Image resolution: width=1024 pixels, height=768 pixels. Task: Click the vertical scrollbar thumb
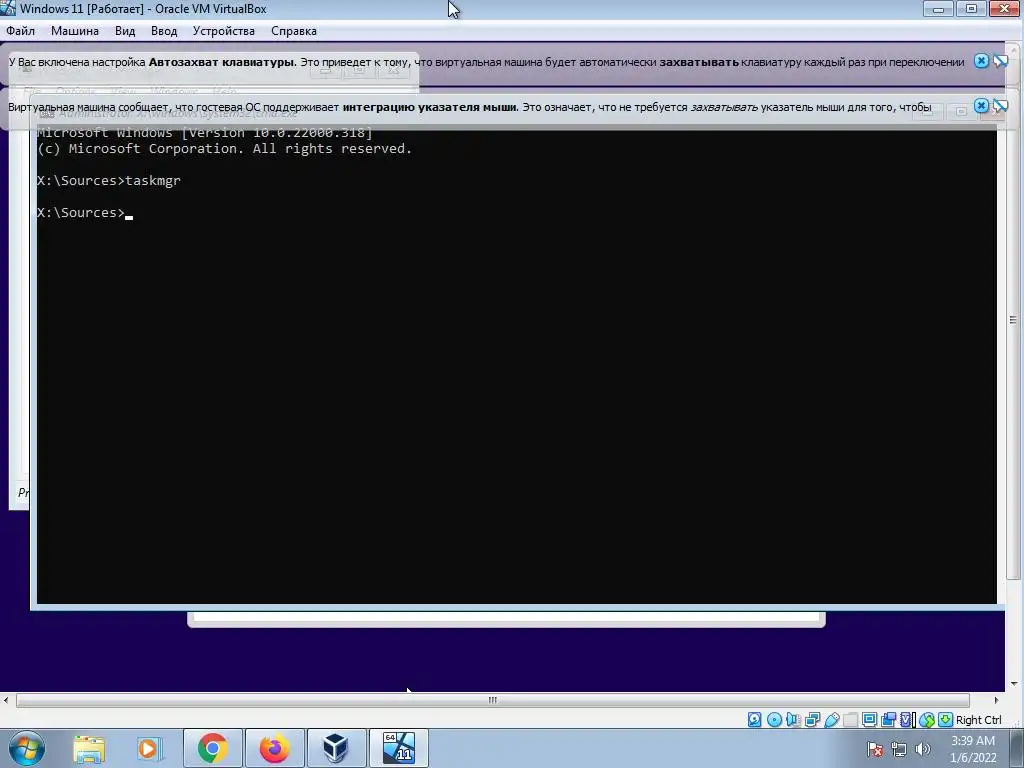1014,320
